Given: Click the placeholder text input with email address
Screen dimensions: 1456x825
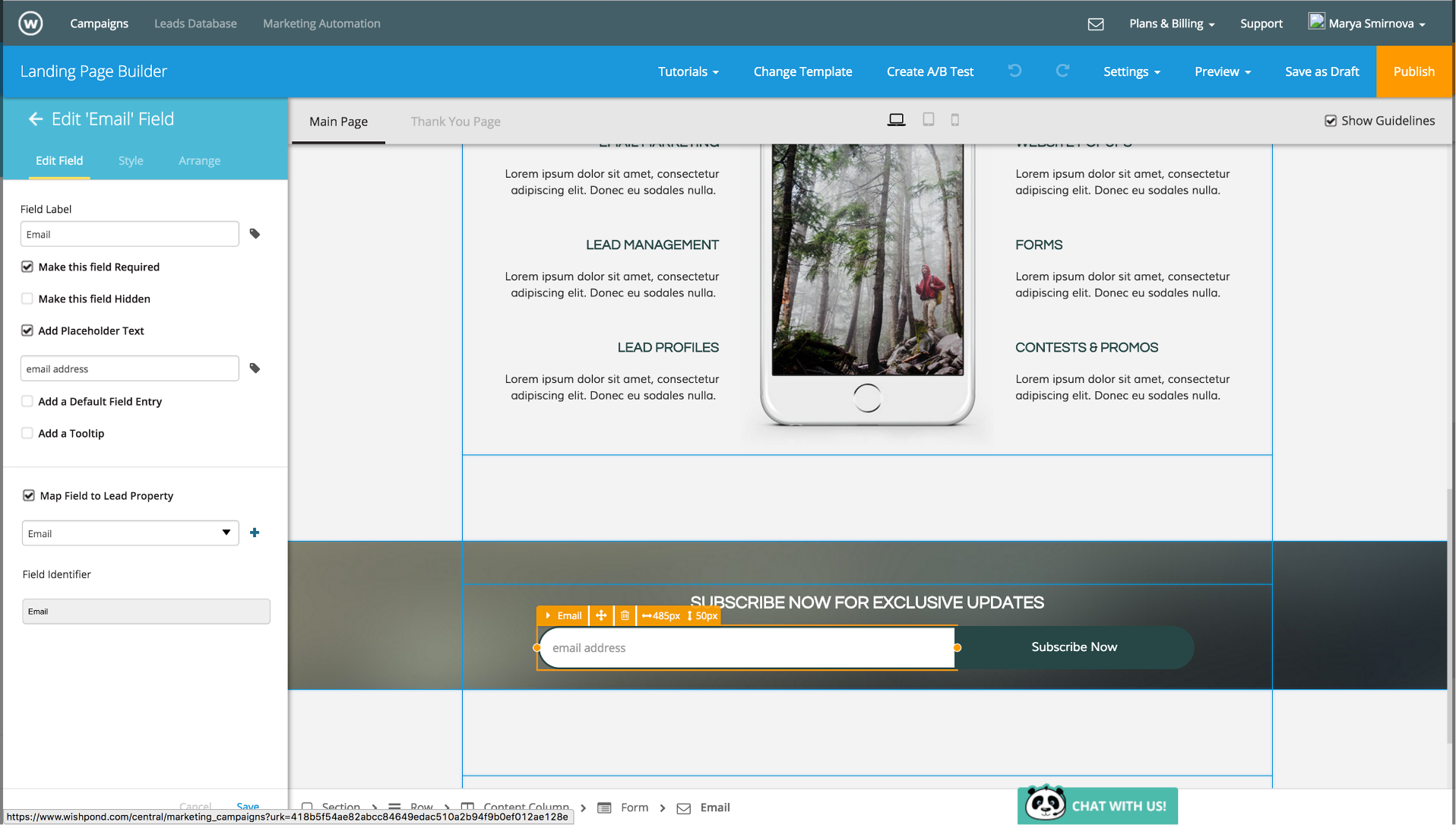Looking at the screenshot, I should tap(129, 368).
